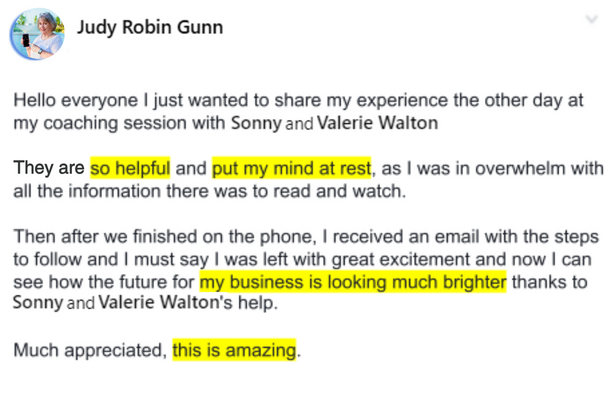Click highlighted 'my business is looking much brighter'

353,282
